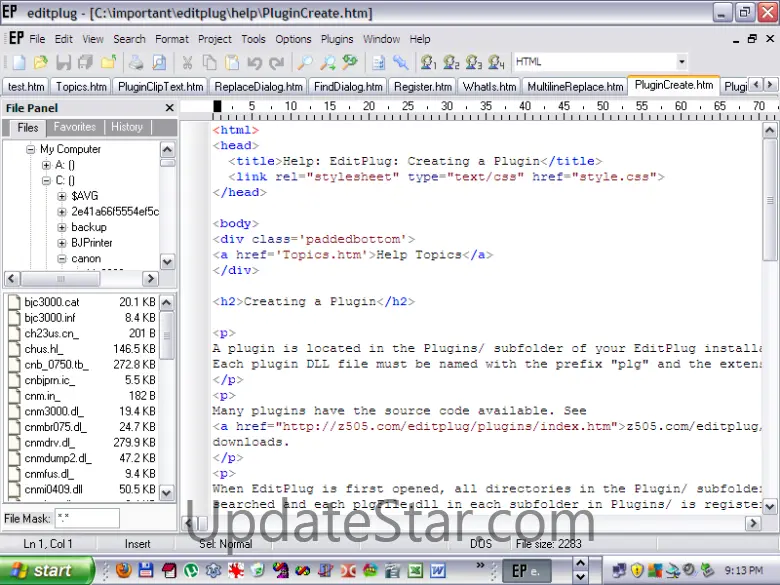Screen dimensions: 780x585
Task: Expand the $AVG folder
Action: pyautogui.click(x=62, y=196)
